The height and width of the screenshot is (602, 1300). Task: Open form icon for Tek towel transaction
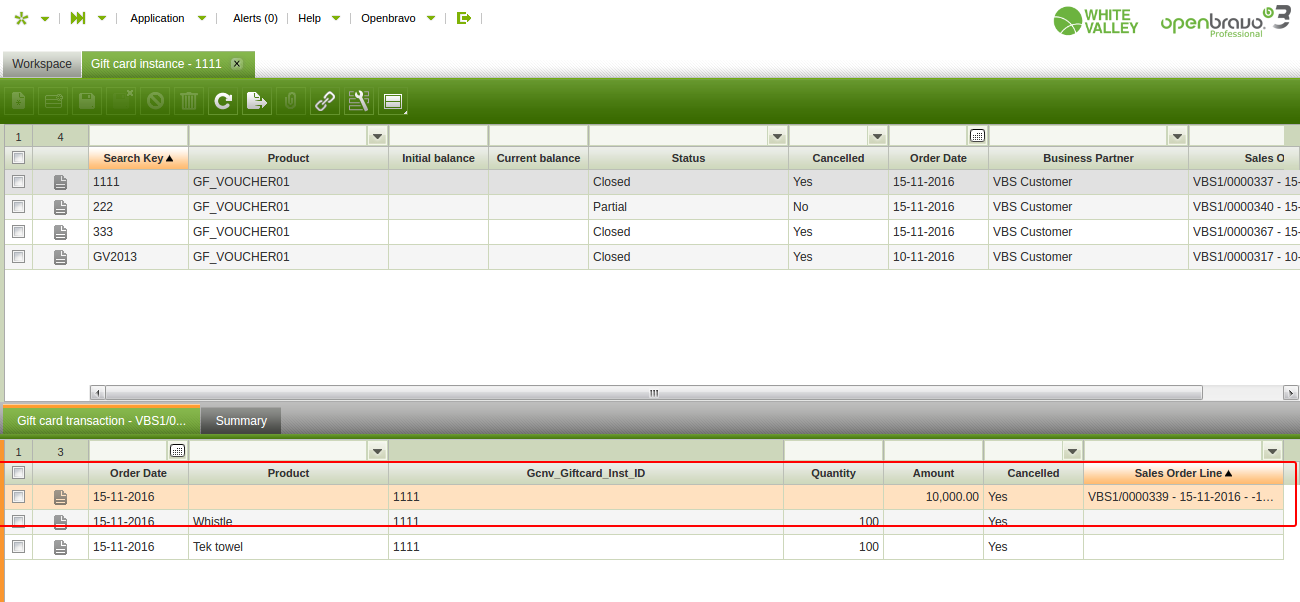tap(60, 547)
